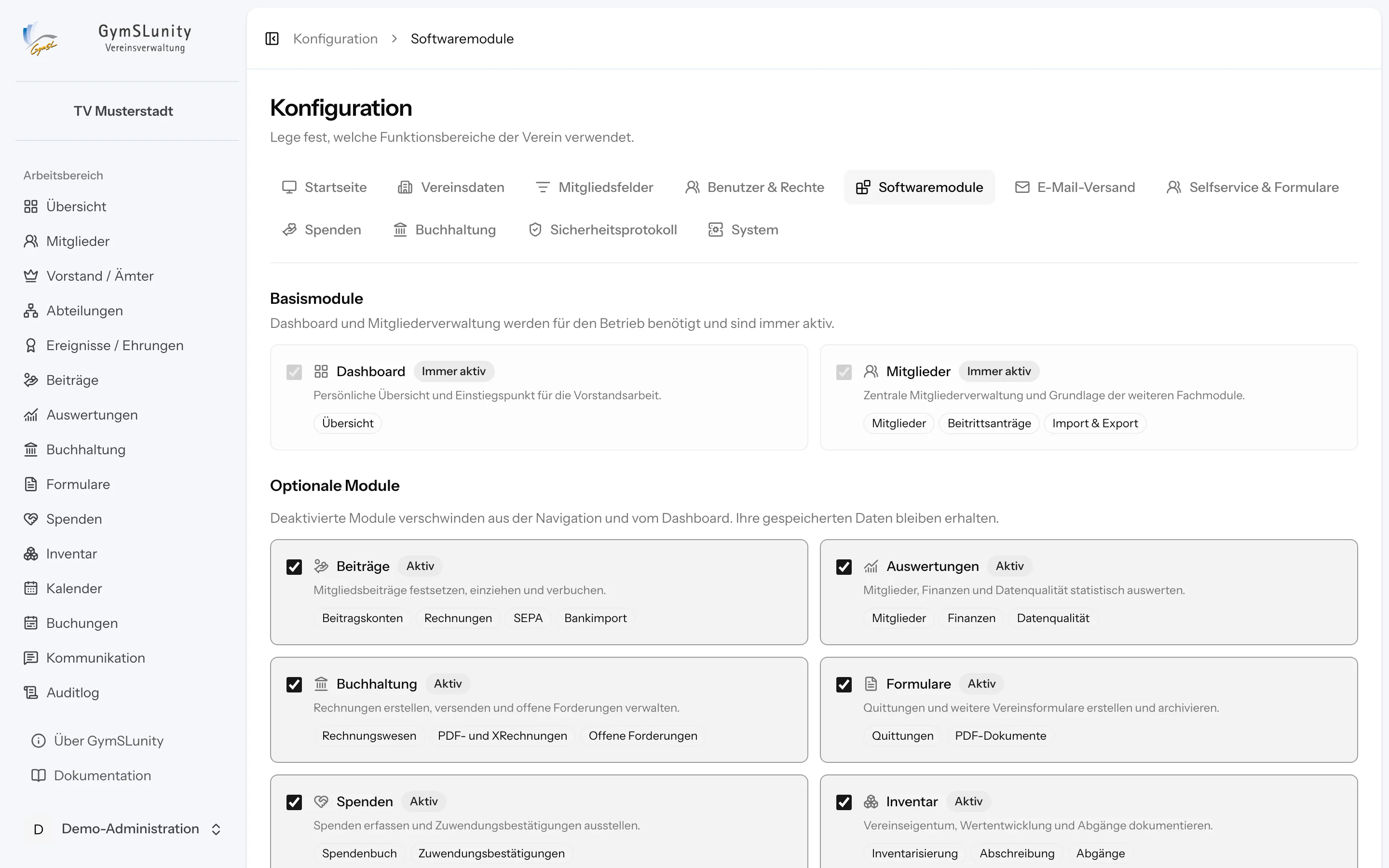Click the Beitrittsanträge tag
Image resolution: width=1389 pixels, height=868 pixels.
point(989,424)
